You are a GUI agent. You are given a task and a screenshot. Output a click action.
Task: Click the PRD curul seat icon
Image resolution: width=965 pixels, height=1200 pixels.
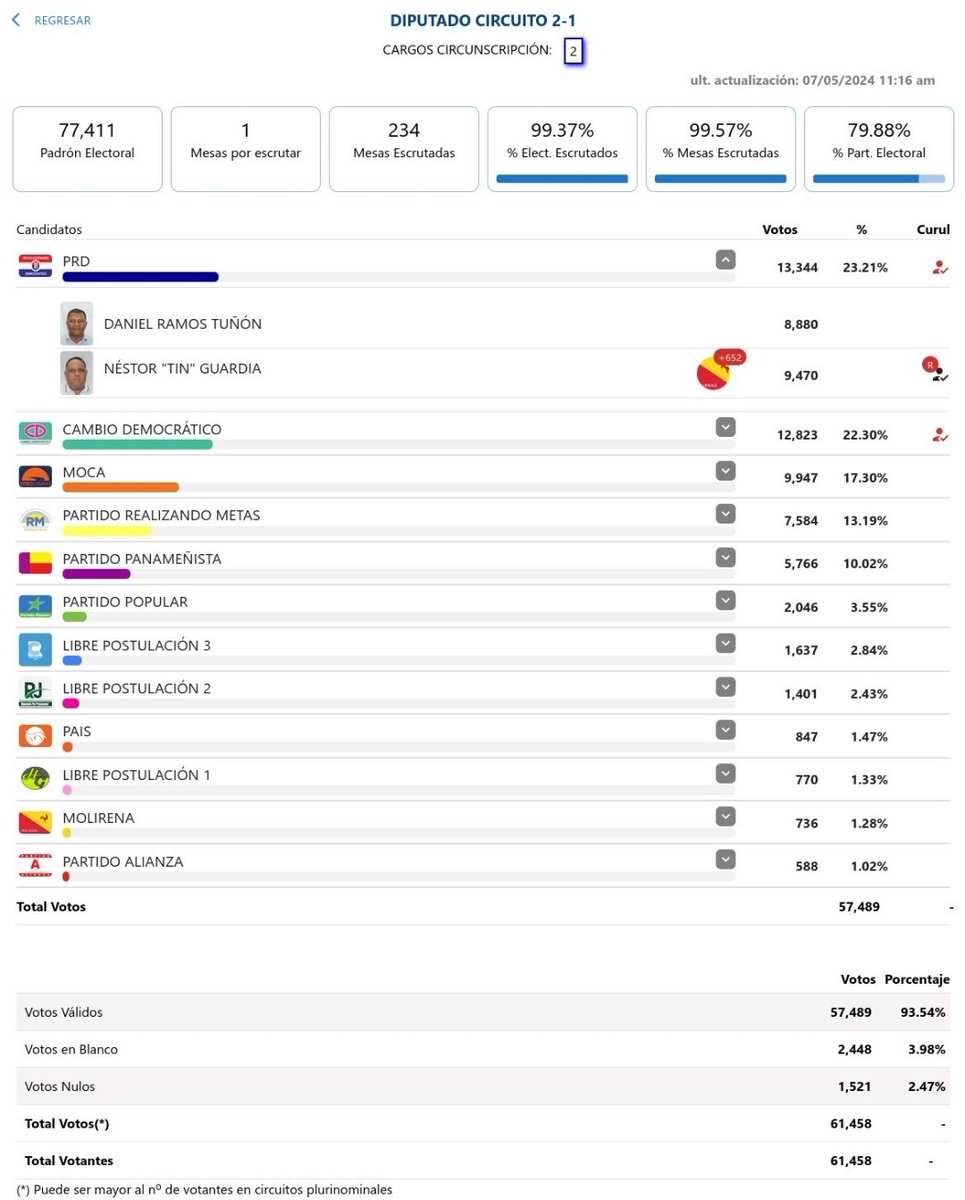939,267
